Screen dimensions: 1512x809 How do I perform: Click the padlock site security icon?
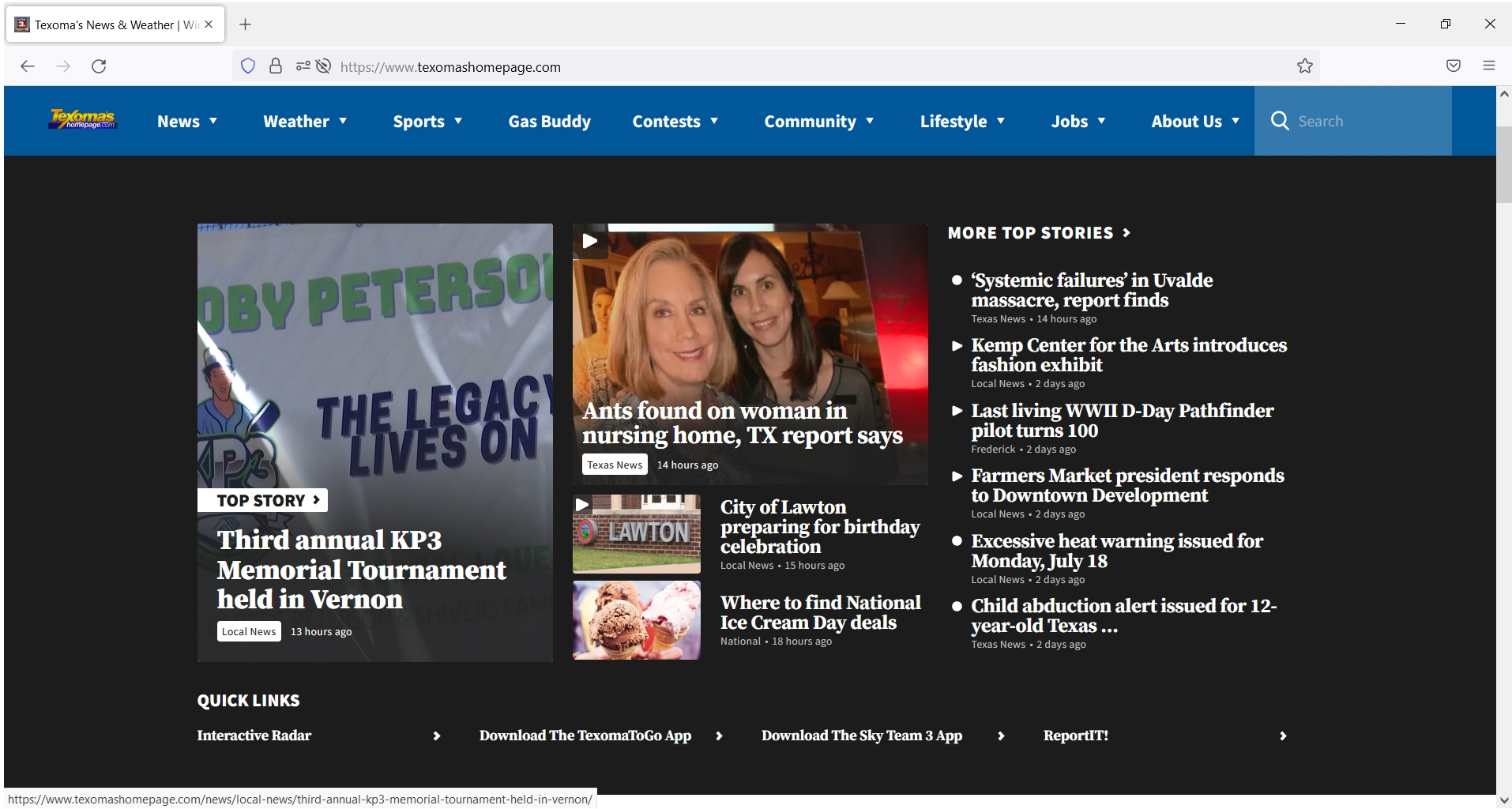click(x=276, y=66)
